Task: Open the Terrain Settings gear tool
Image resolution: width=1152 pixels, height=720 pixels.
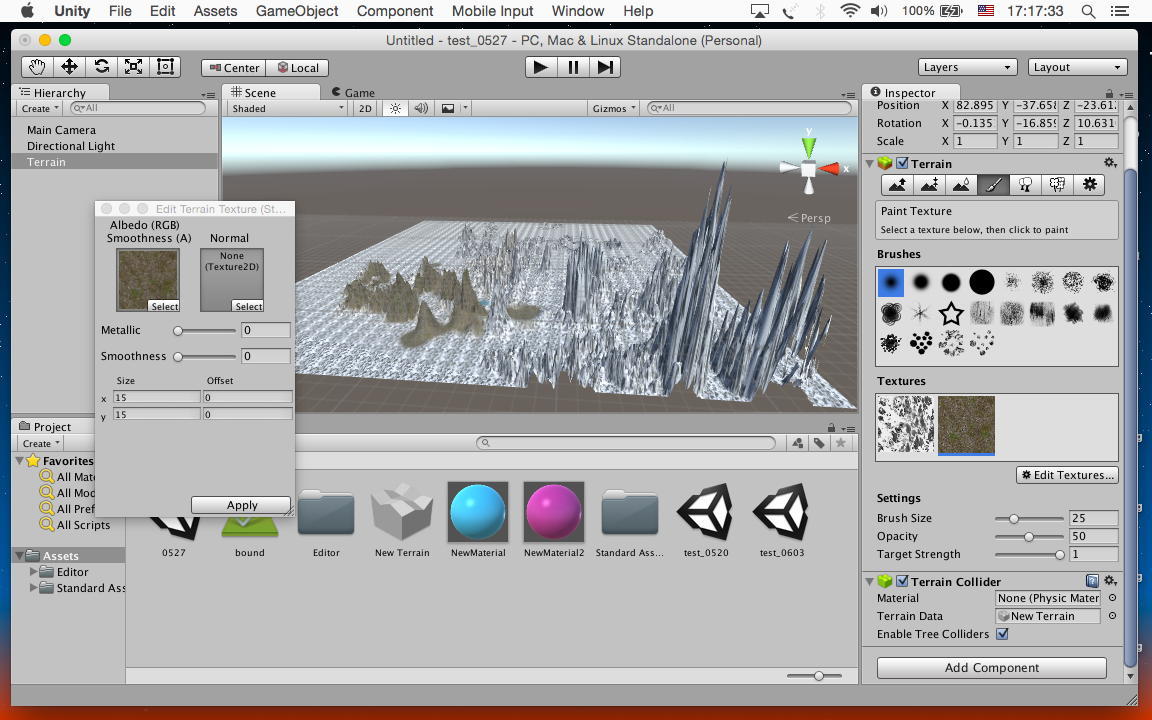Action: 1089,185
